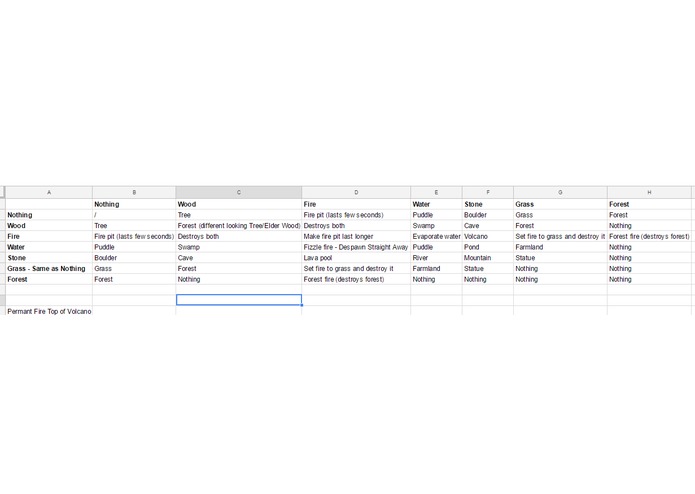This screenshot has height=494, width=695.
Task: Click the Fizzle fire - Despawn Straight Away cell
Action: click(x=356, y=247)
